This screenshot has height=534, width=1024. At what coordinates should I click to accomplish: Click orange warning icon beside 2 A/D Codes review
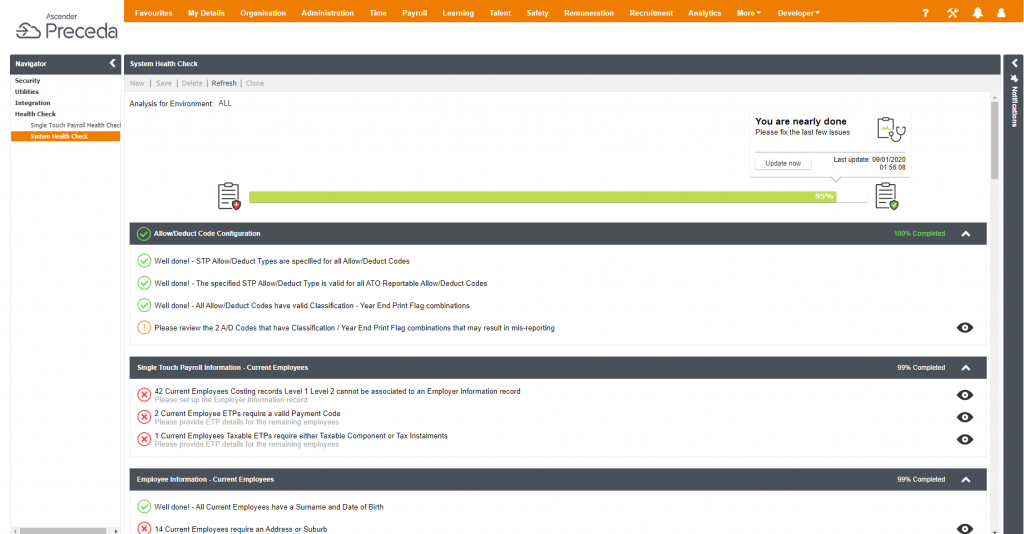[x=144, y=328]
